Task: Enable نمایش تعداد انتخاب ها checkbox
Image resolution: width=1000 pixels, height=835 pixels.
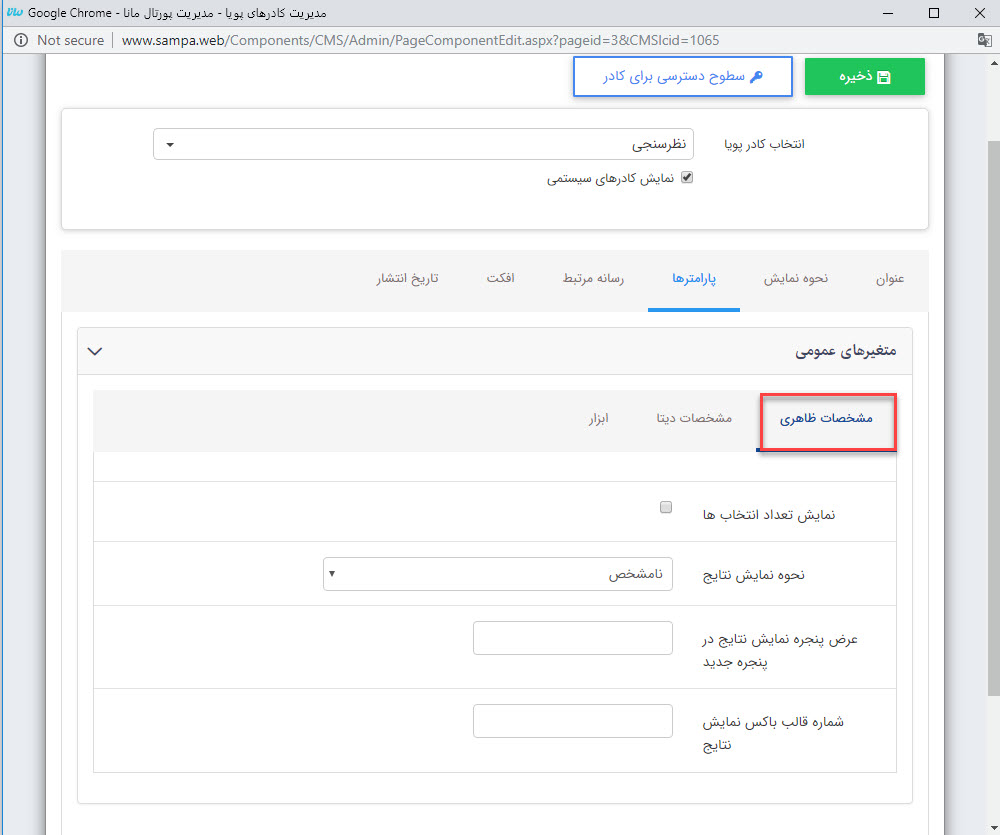Action: (x=666, y=508)
